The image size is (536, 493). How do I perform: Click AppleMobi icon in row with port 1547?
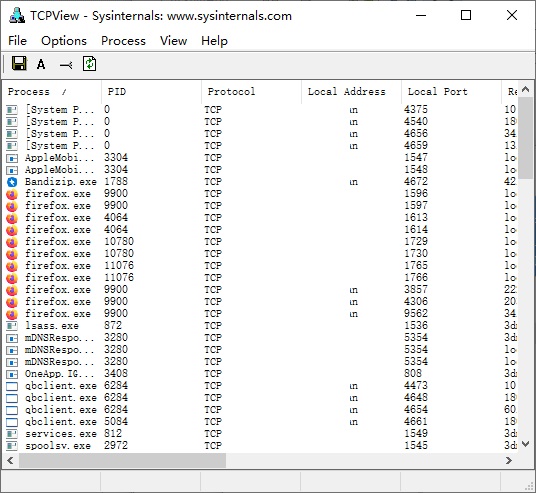tap(12, 158)
